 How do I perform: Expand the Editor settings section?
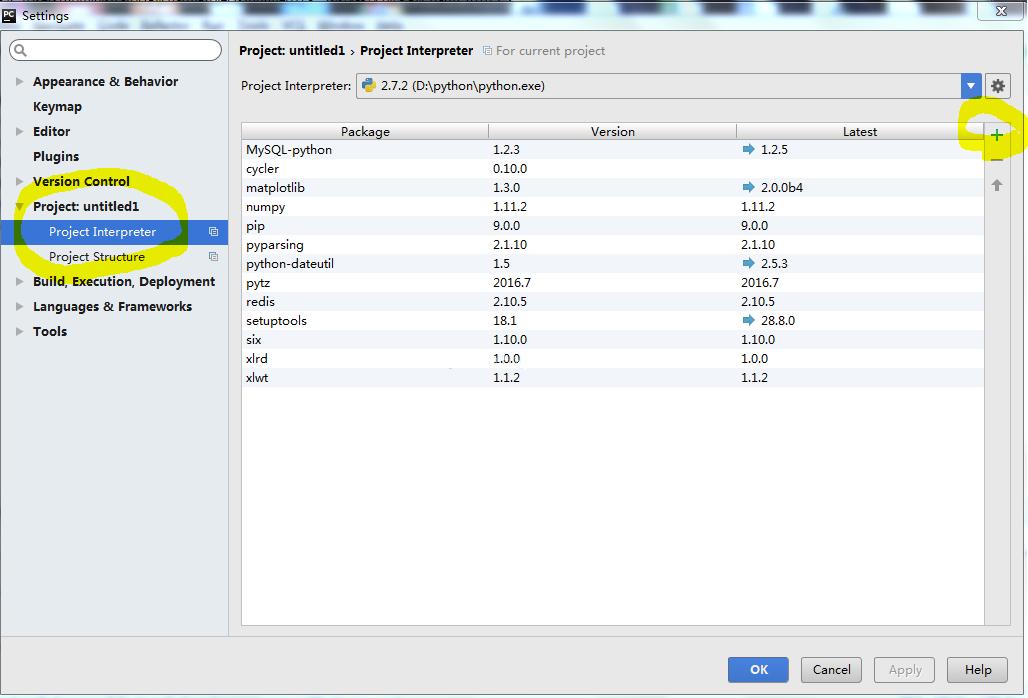pyautogui.click(x=20, y=132)
